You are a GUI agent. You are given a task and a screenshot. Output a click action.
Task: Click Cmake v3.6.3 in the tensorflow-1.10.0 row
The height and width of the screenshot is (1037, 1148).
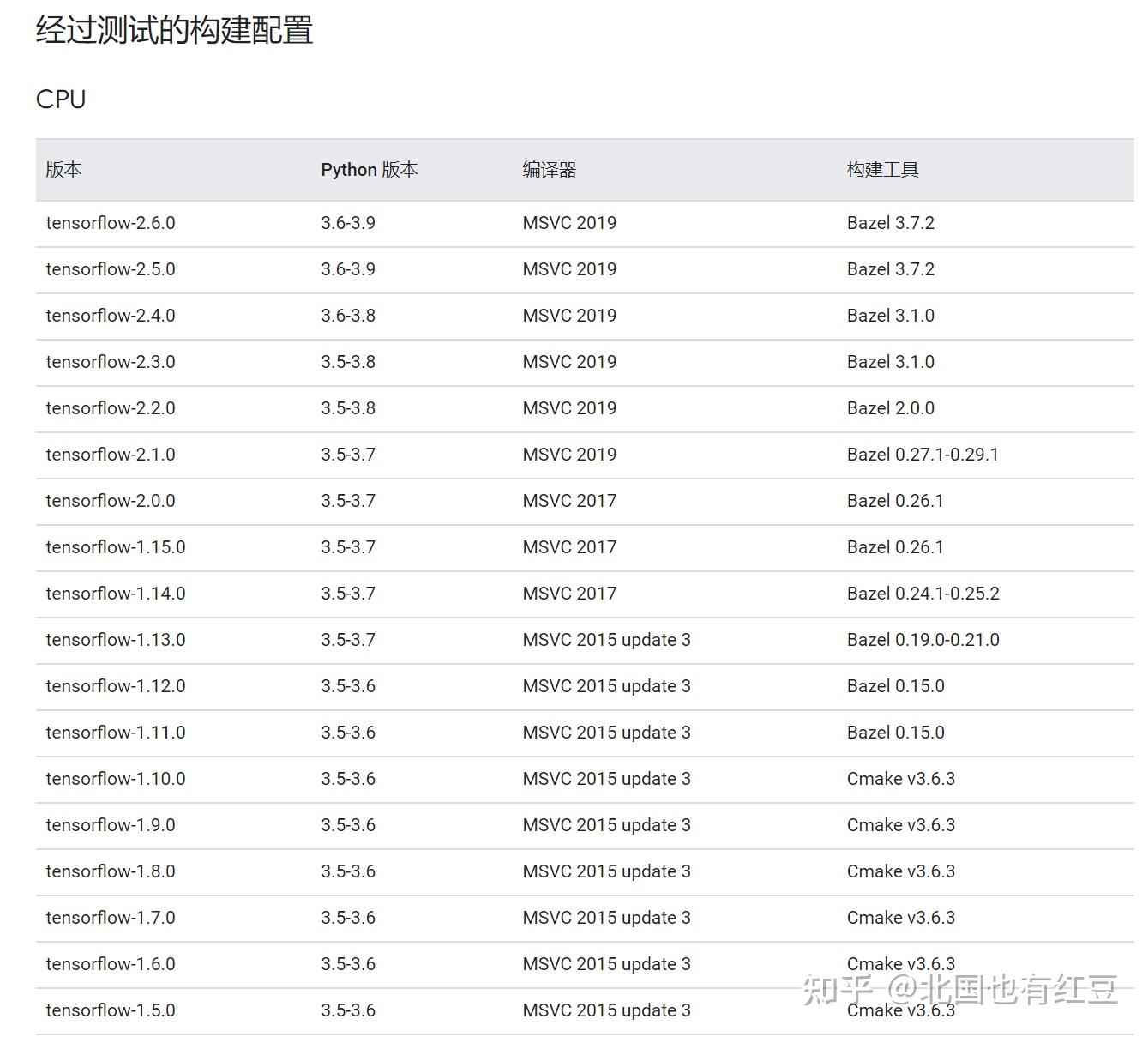(x=900, y=778)
